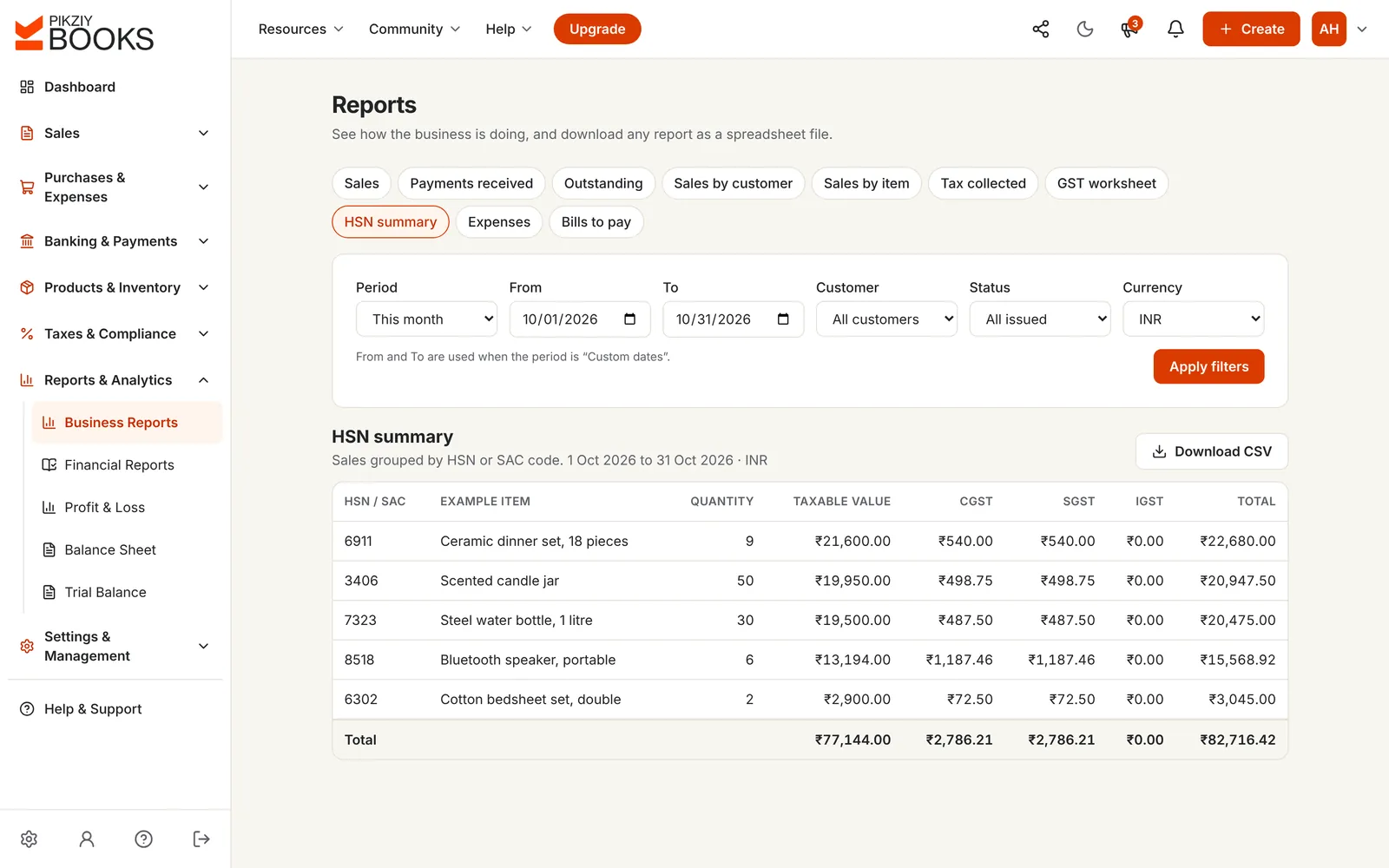The width and height of the screenshot is (1389, 868).
Task: Open Balance Sheet in the sidebar
Action: (127, 550)
